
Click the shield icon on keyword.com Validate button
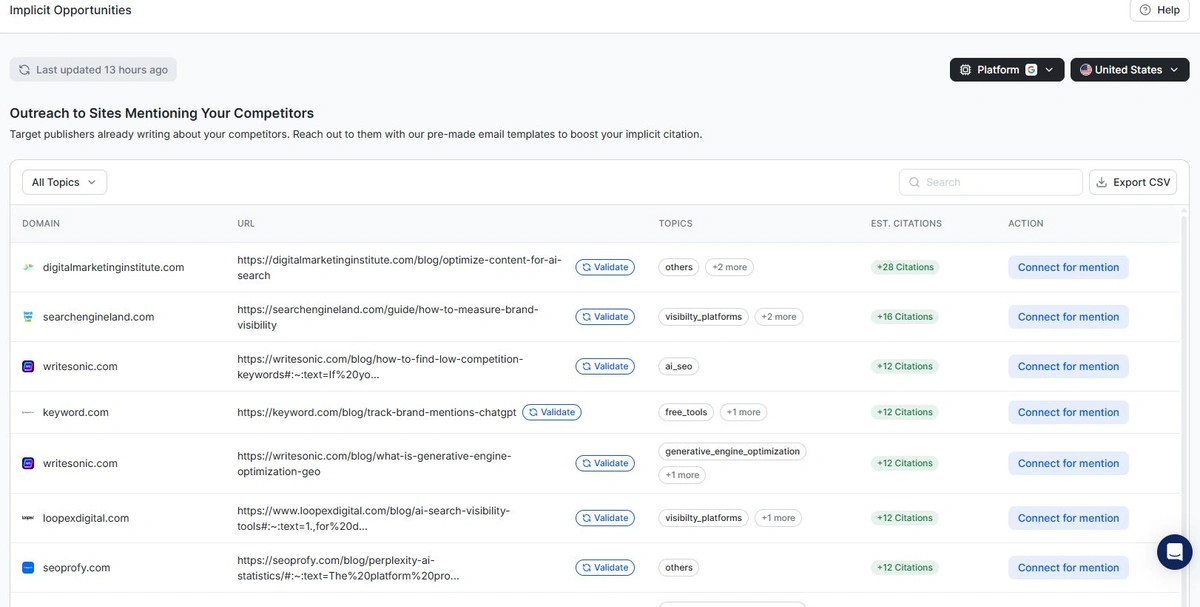point(533,411)
